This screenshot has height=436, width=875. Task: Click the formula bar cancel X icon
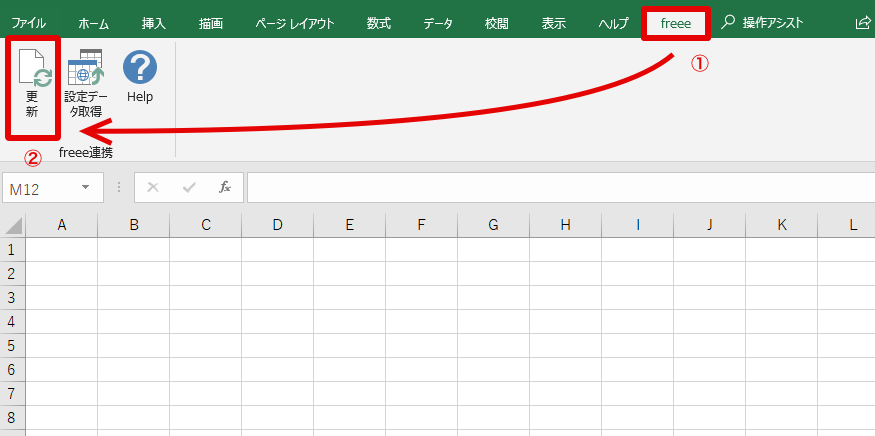(152, 188)
